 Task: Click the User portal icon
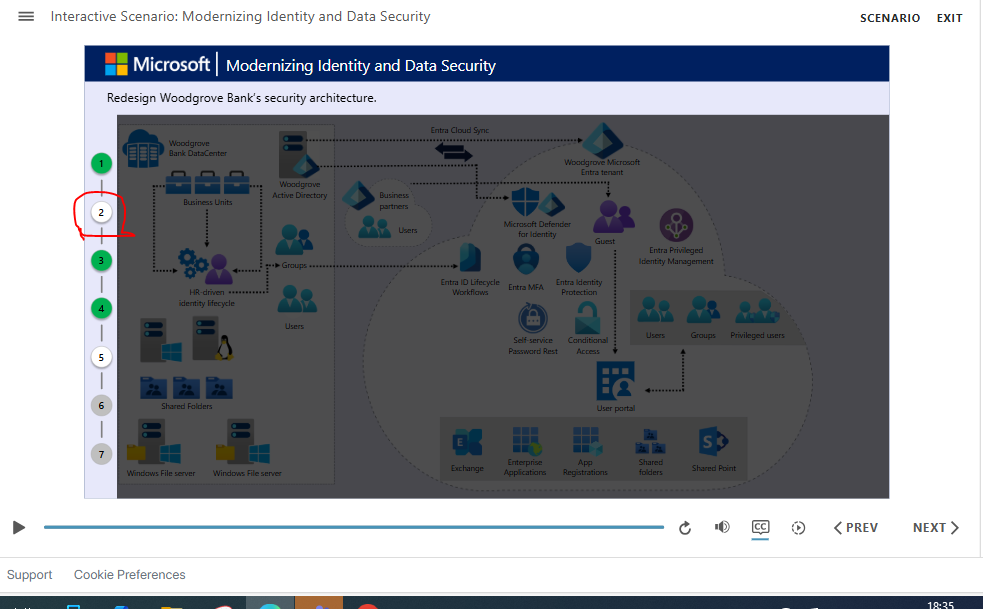[615, 381]
